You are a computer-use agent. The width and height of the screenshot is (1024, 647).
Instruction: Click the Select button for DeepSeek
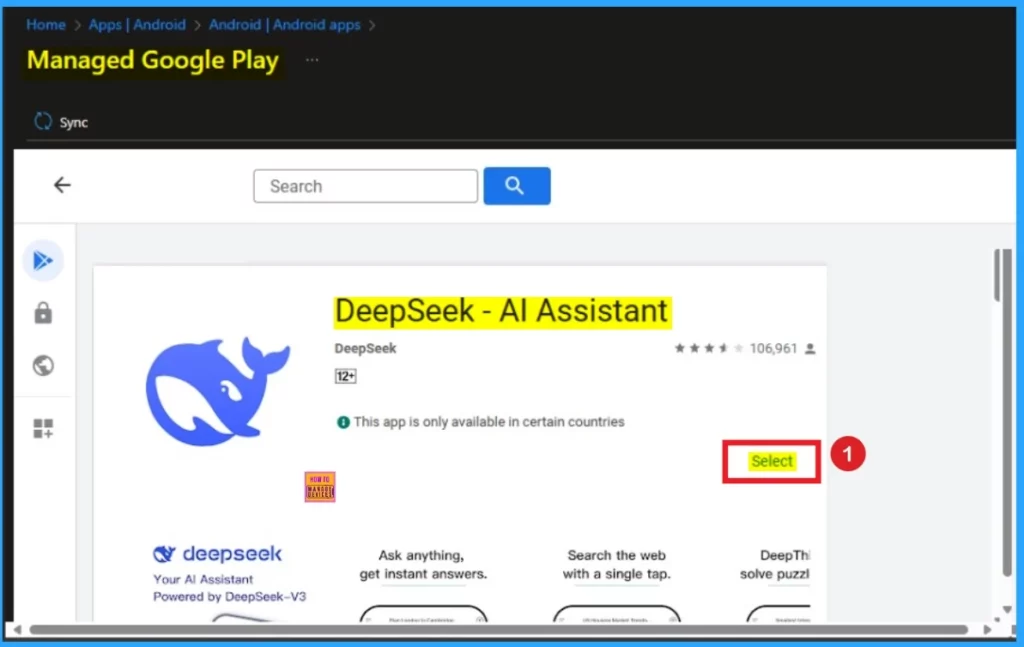[771, 462]
